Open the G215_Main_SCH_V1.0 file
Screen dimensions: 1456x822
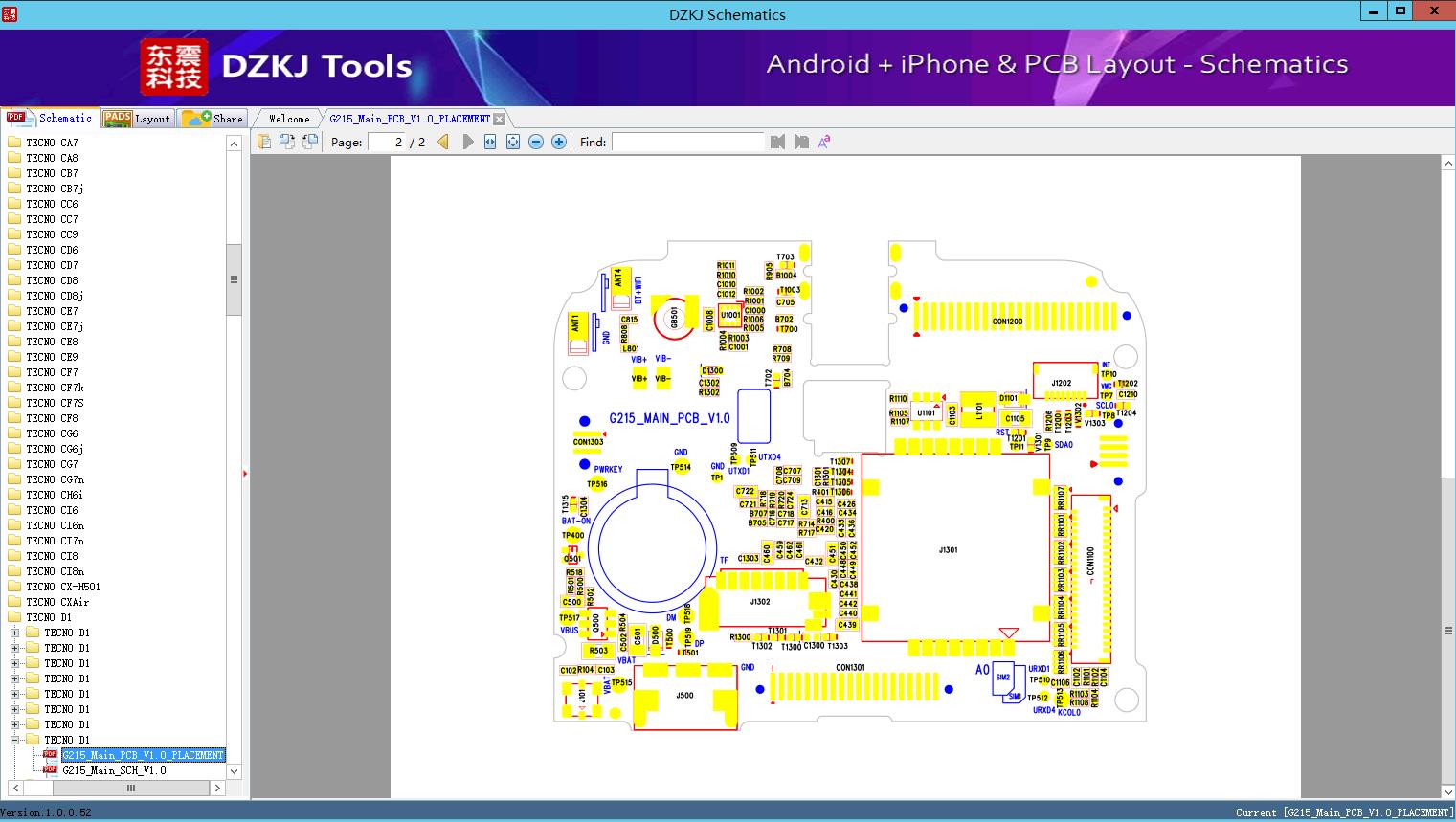point(114,770)
